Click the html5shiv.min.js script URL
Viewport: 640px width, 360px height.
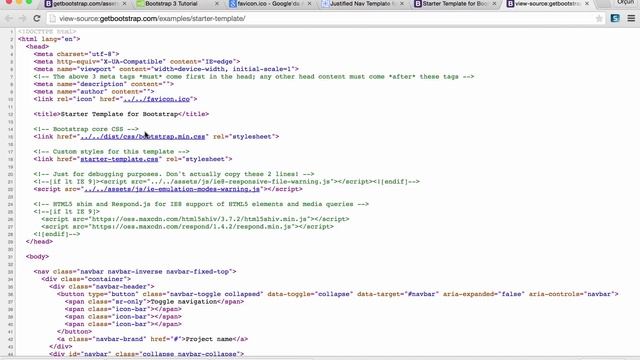point(199,219)
